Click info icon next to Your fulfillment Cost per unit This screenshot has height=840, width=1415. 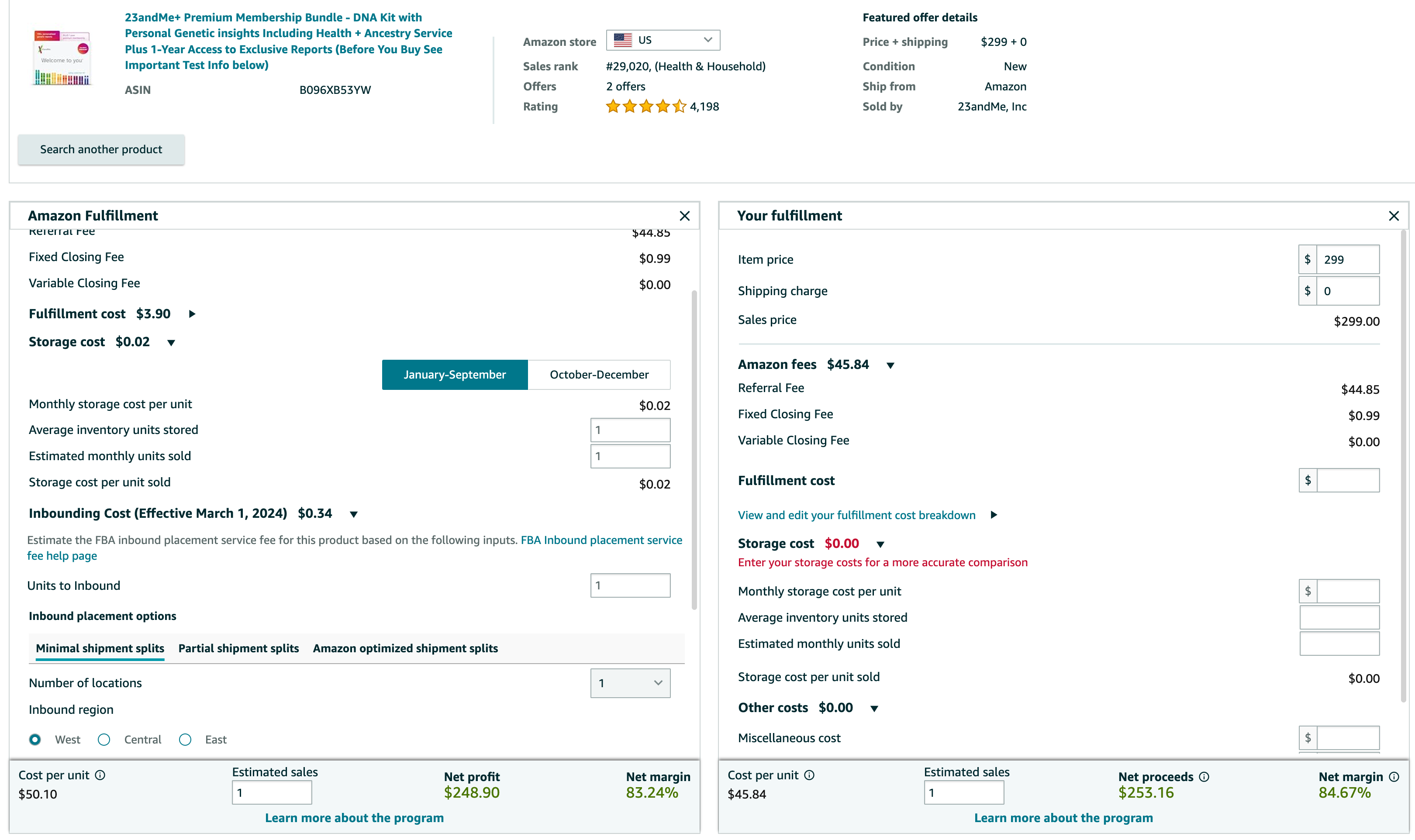click(809, 775)
